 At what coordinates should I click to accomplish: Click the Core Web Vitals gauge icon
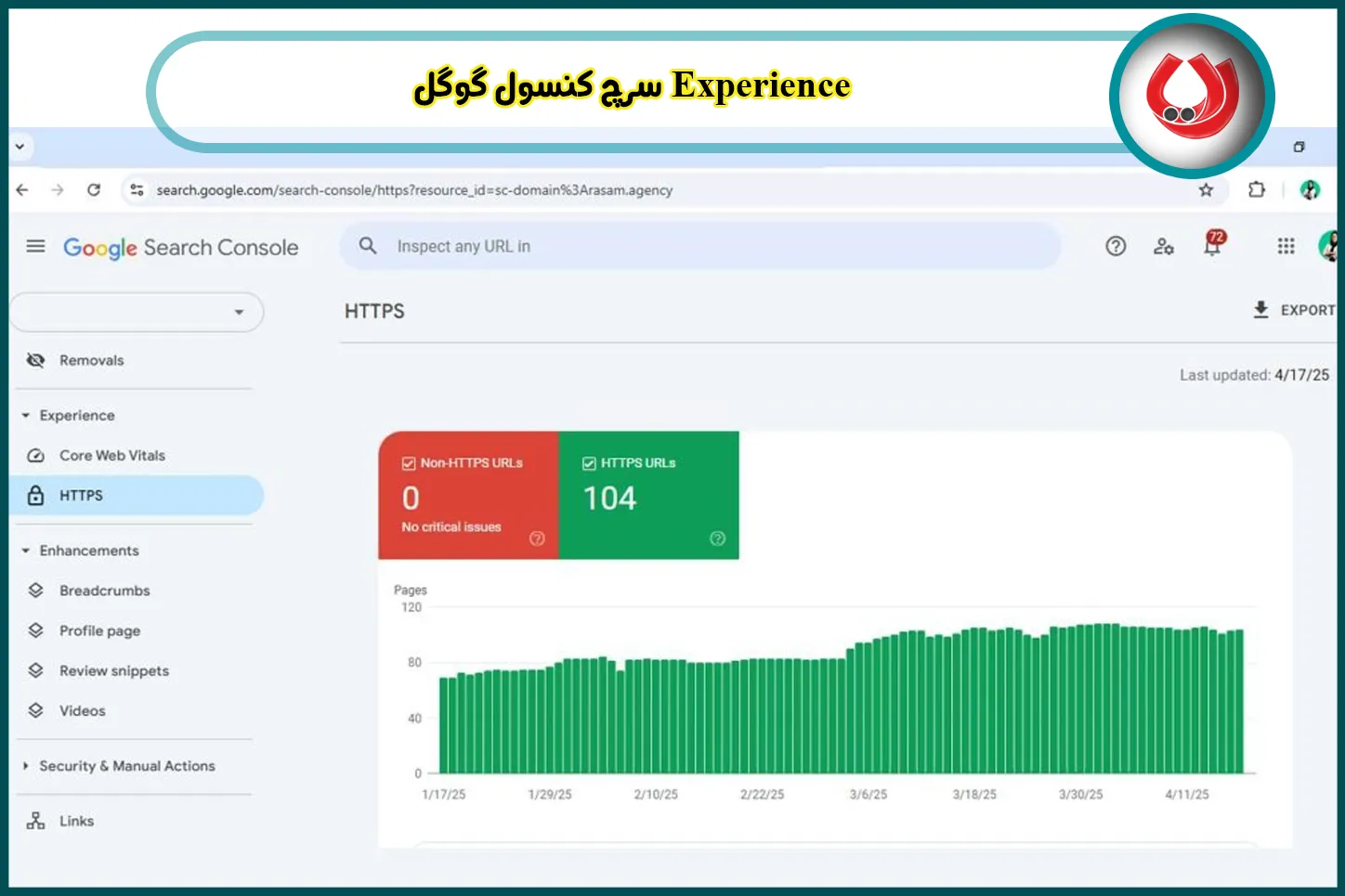pos(36,455)
